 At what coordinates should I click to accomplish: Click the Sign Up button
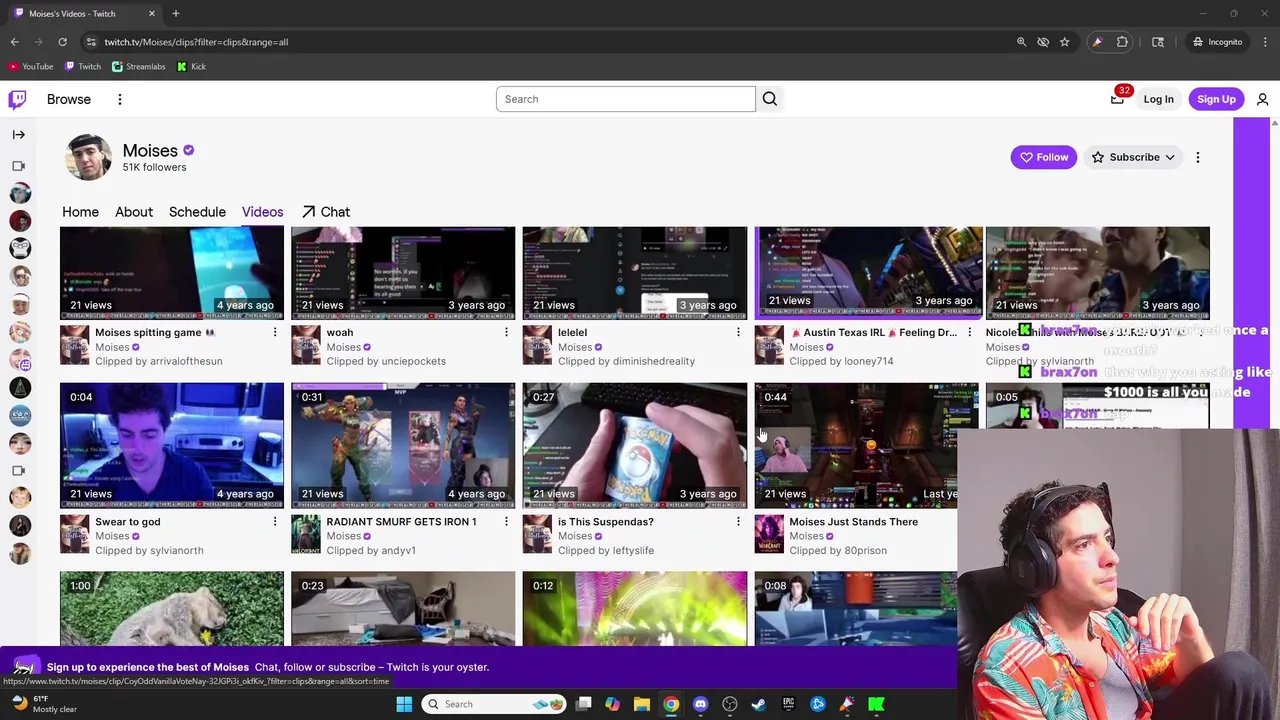point(1216,99)
